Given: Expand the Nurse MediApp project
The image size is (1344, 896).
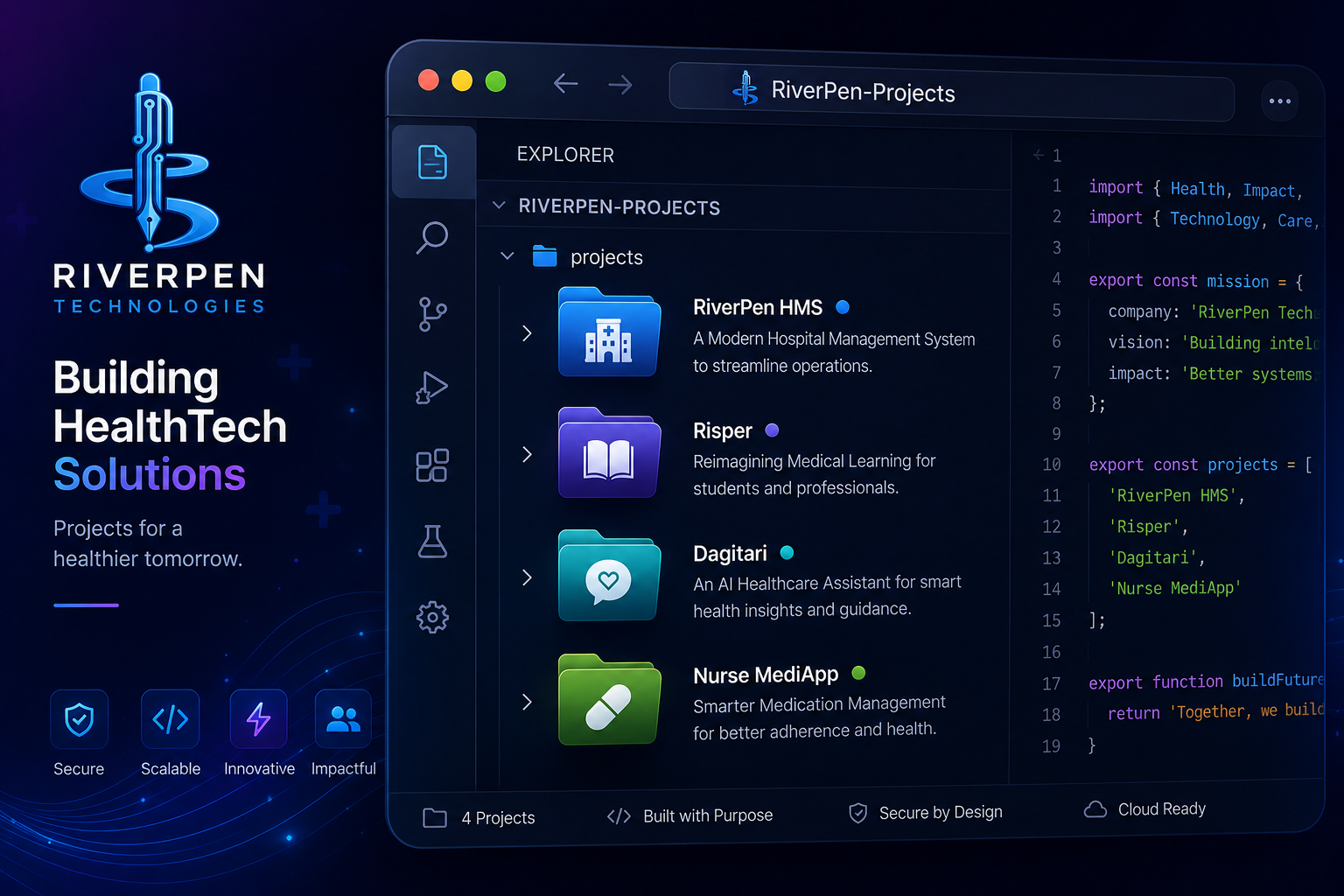Looking at the screenshot, I should (527, 702).
